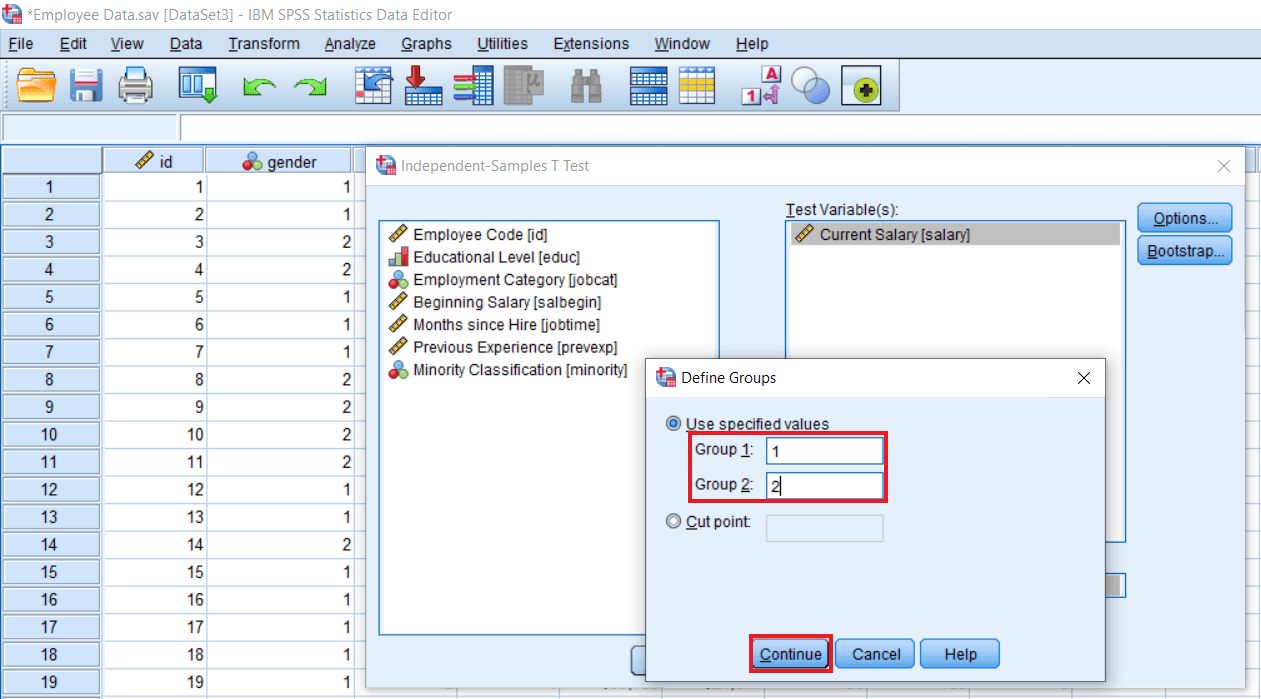This screenshot has width=1261, height=699.
Task: Open the Utilities menu
Action: click(503, 44)
